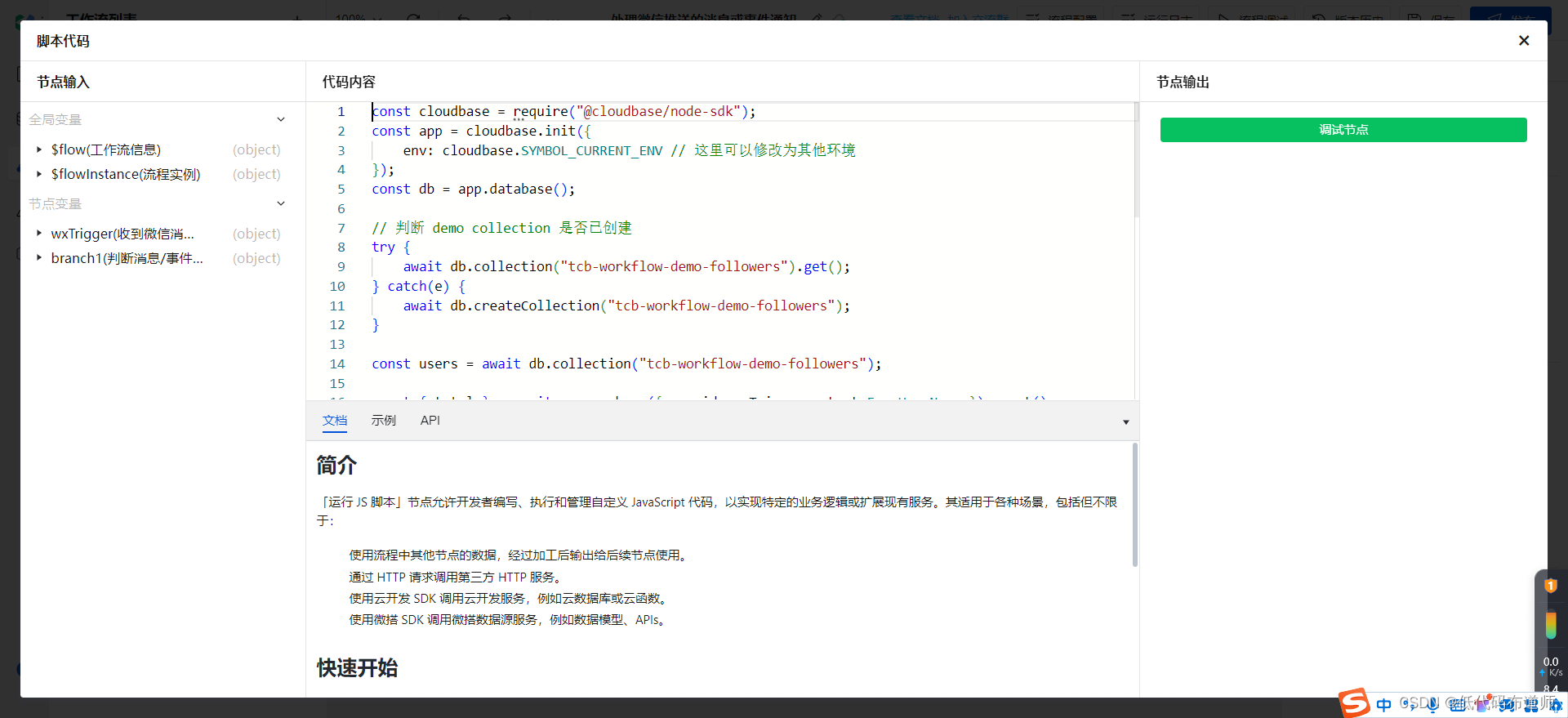Click the documentation panel vertical scrollbar
Screen dimensions: 1568x718
[x=1135, y=505]
